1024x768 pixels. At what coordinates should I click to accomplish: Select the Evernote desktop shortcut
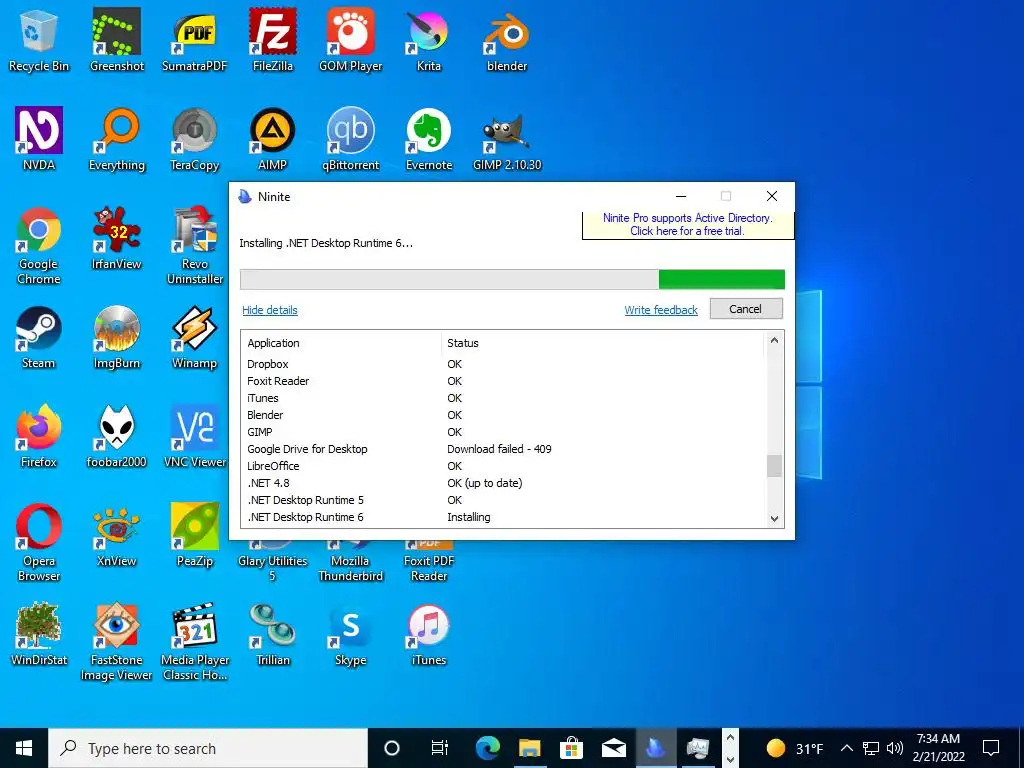428,139
